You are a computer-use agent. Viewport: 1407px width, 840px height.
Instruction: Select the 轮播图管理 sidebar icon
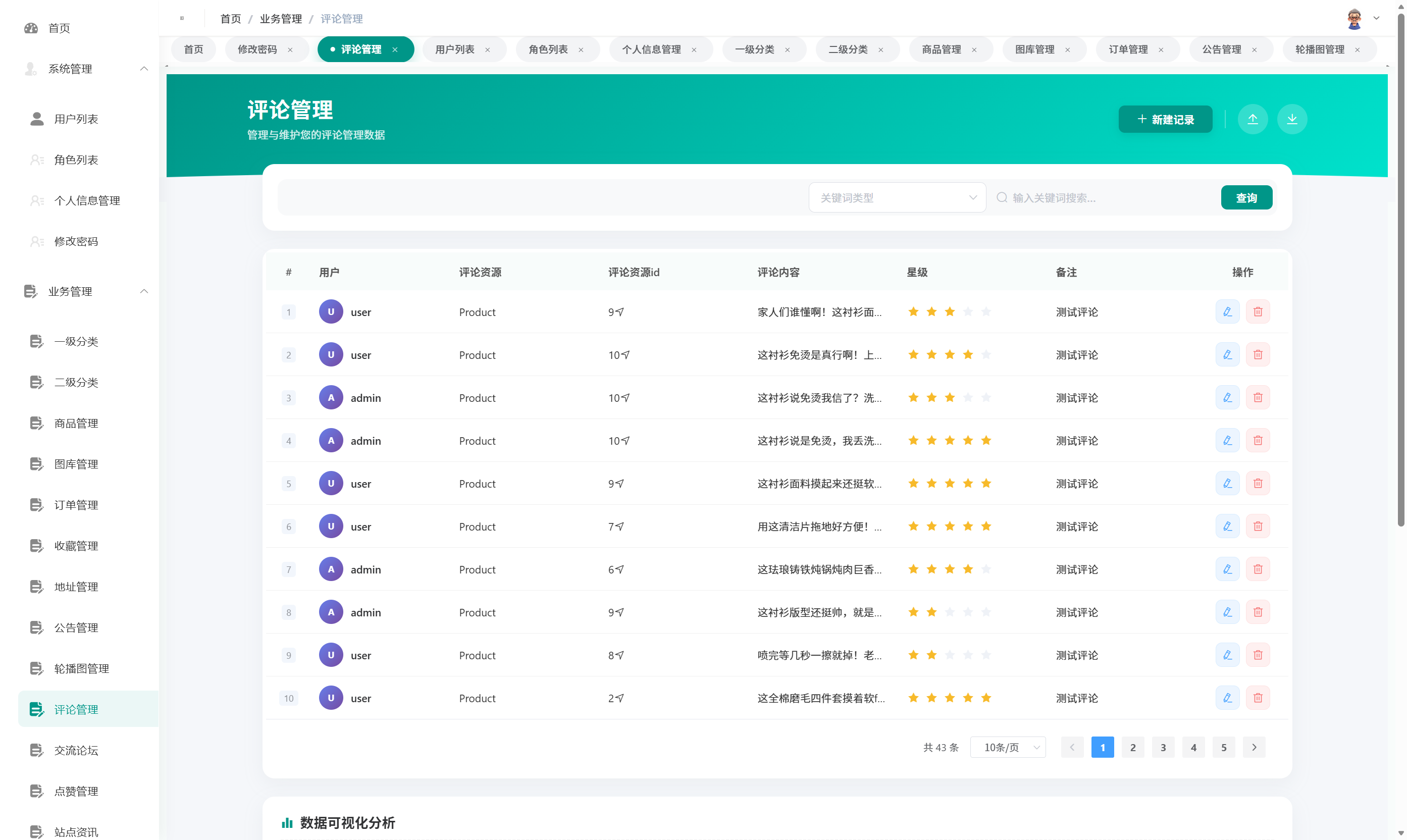36,668
